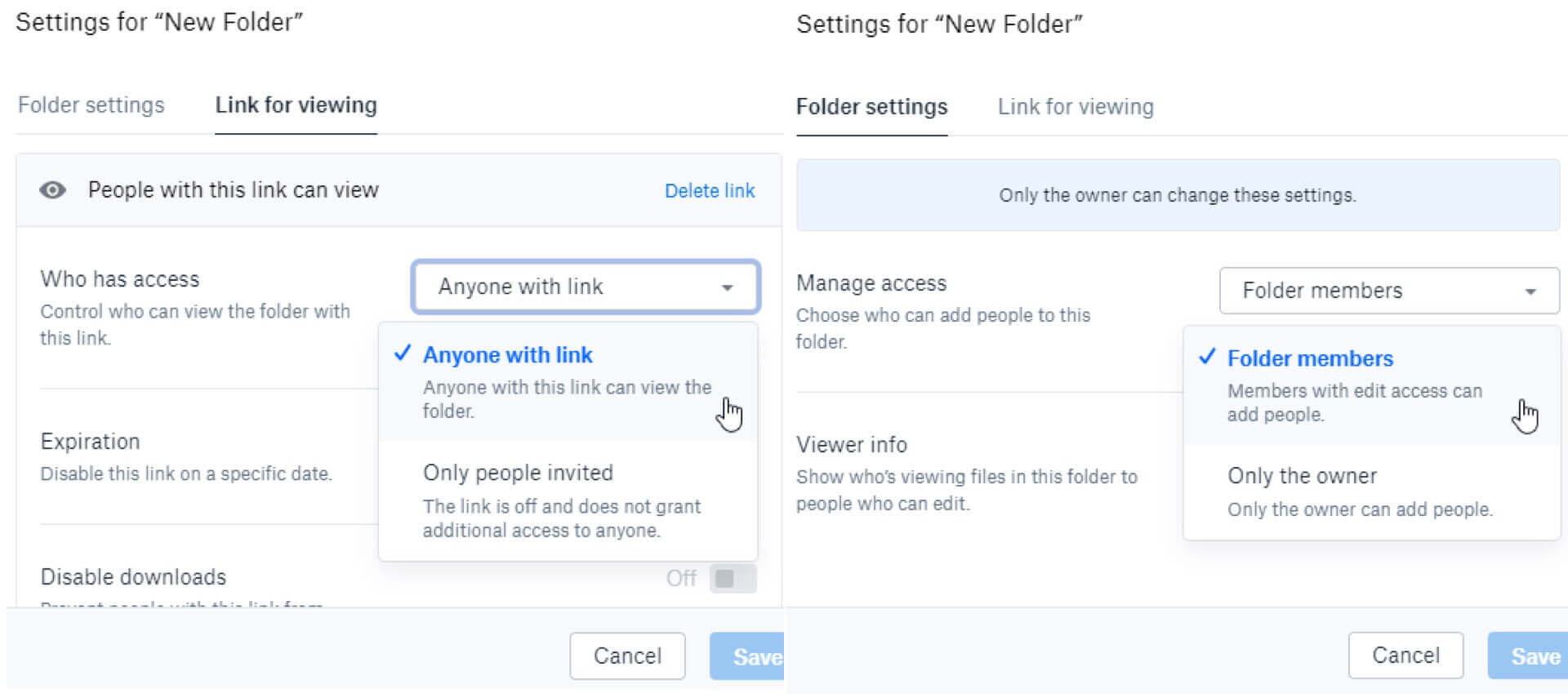Switch to left Folder settings tab
This screenshot has height=694, width=1568.
91,105
